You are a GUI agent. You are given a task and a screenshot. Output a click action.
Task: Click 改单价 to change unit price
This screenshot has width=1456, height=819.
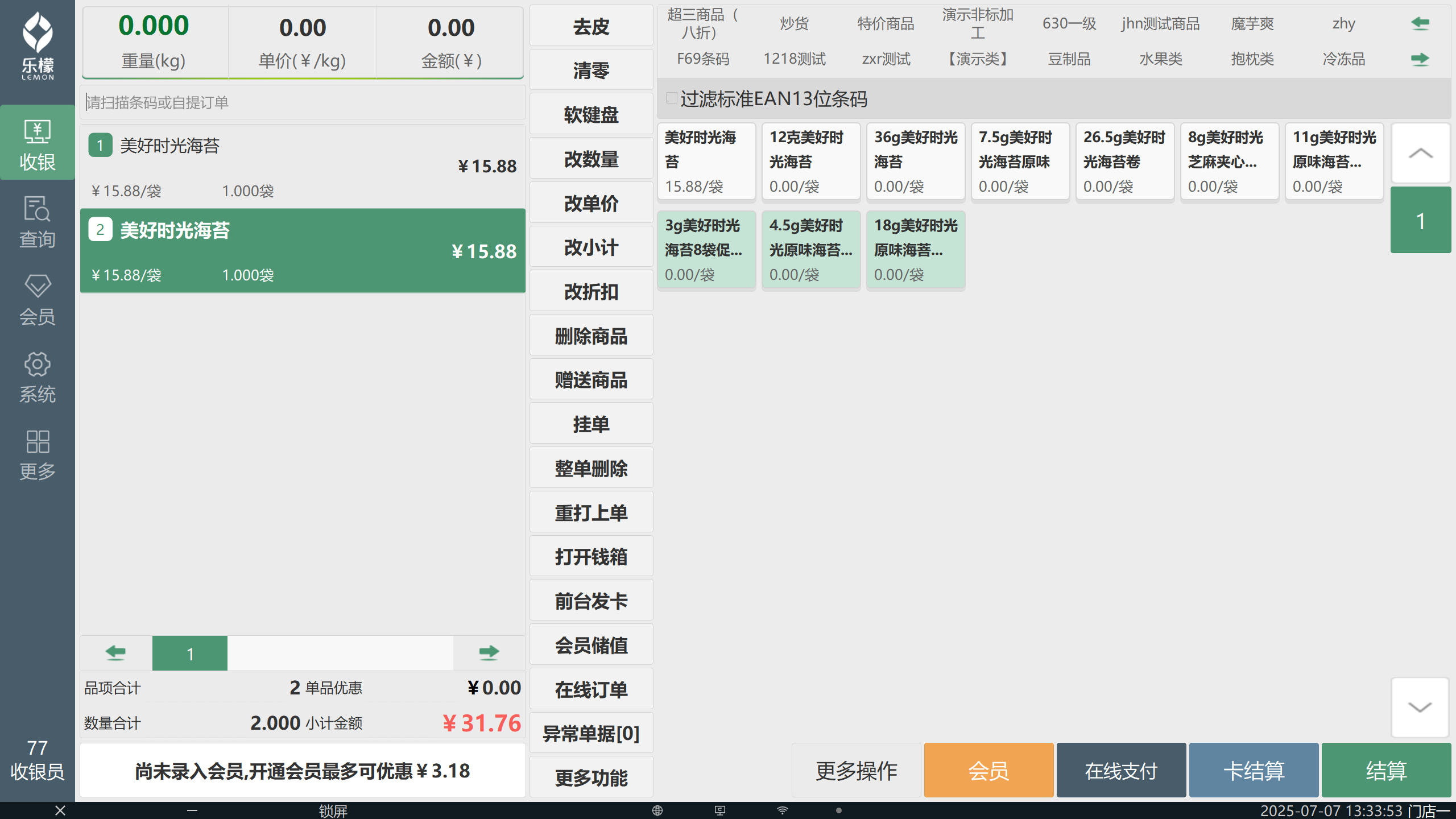click(x=591, y=203)
